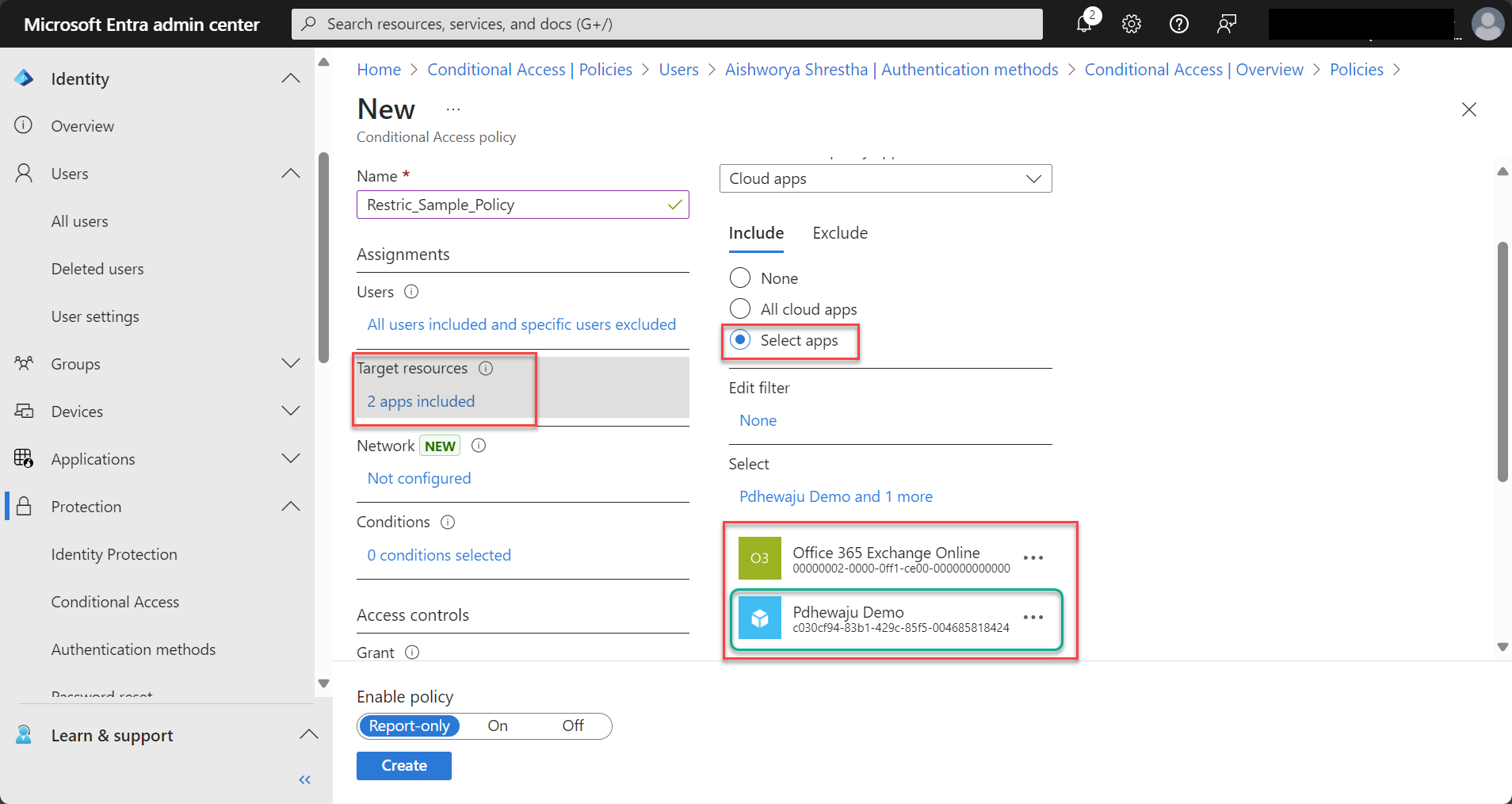1512x804 pixels.
Task: Click the Devices icon in sidebar
Action: pos(24,411)
